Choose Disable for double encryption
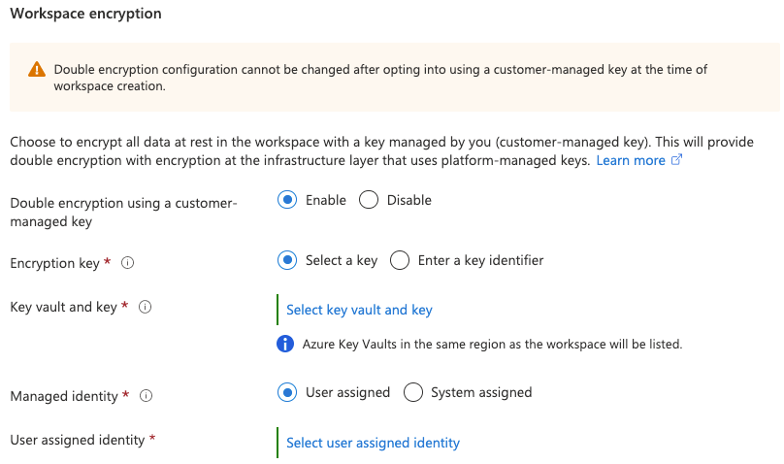Viewport: 784px width, 464px height. (368, 200)
